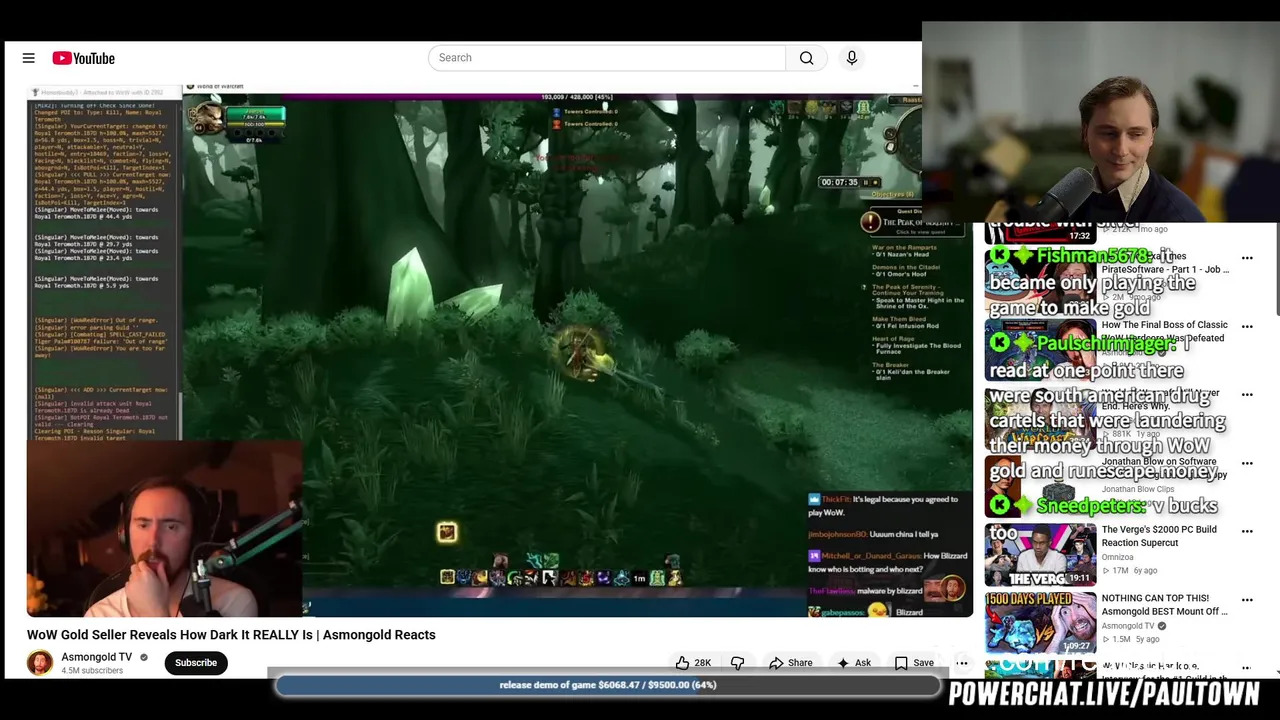Save the video to a playlist

coord(914,663)
